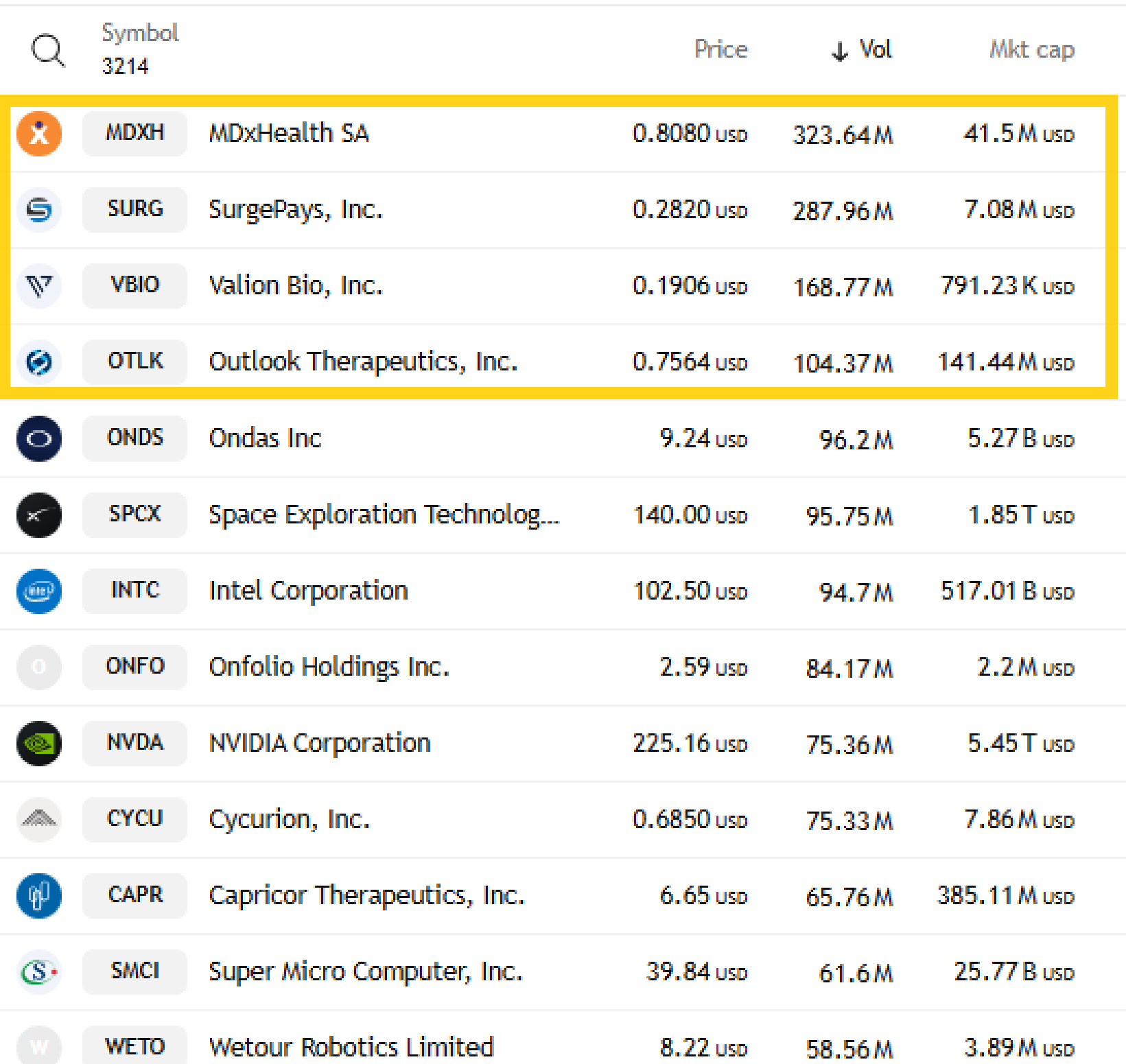
Task: Sort by the Vol column header
Action: 861,50
